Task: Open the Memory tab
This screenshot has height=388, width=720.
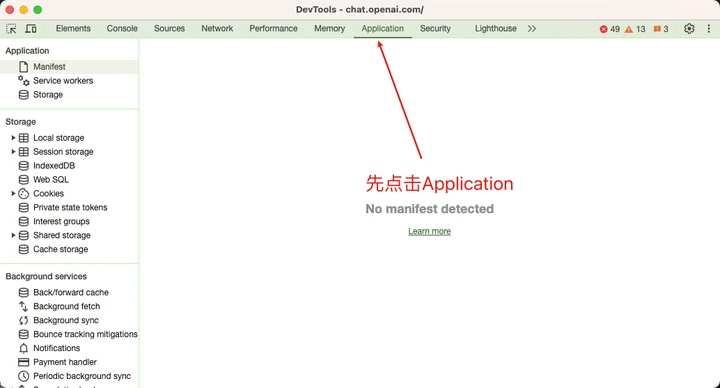Action: (329, 28)
